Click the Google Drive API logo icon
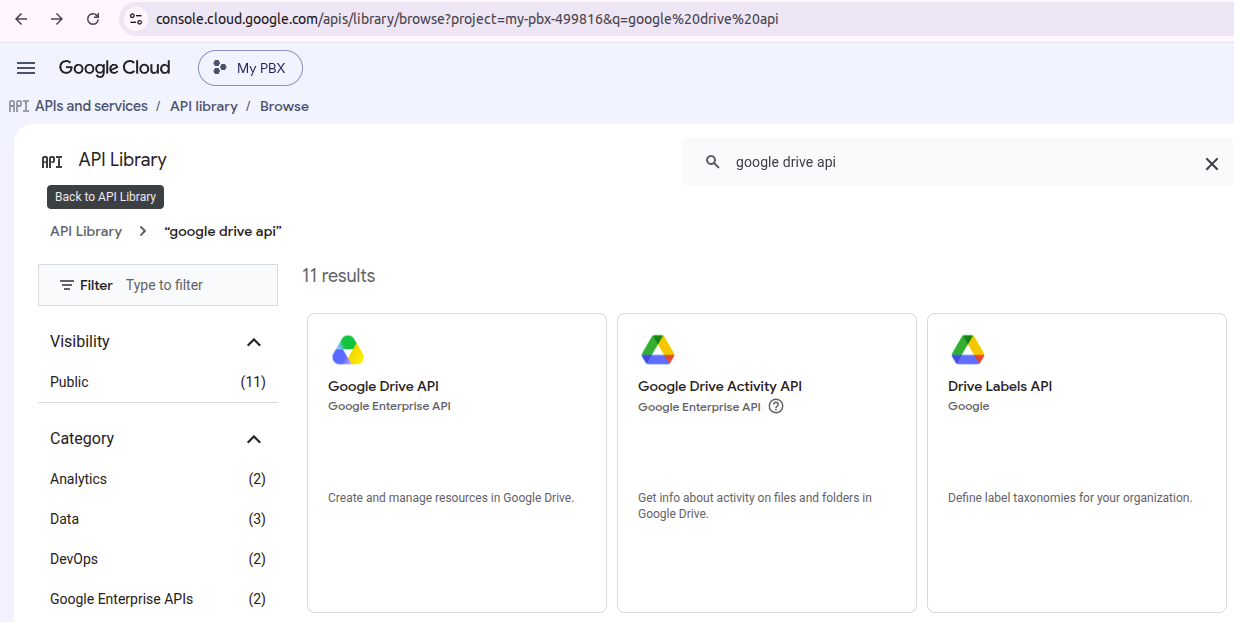Screen dimensions: 1234x622 pos(347,350)
